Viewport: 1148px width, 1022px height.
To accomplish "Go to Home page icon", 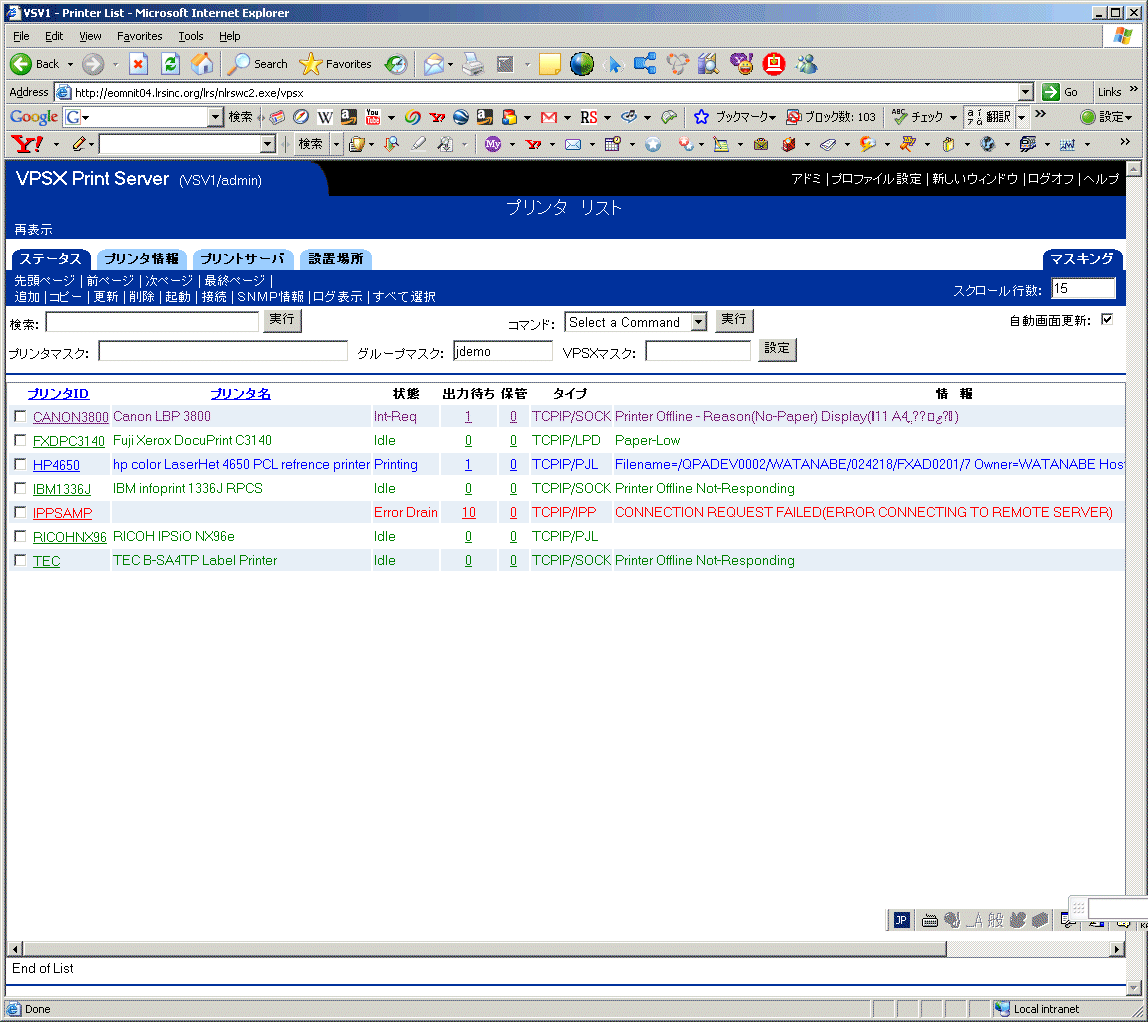I will click(x=202, y=64).
